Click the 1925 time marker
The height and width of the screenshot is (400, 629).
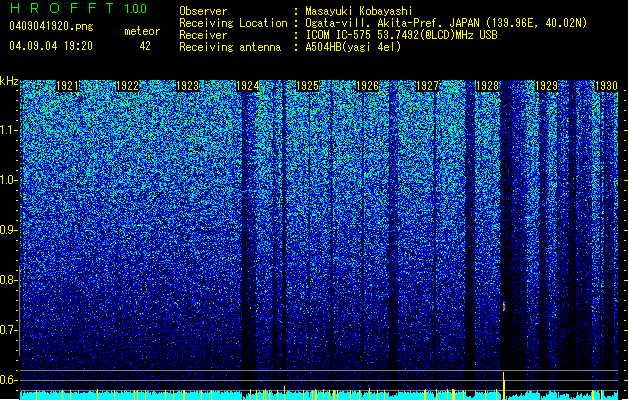tap(307, 86)
